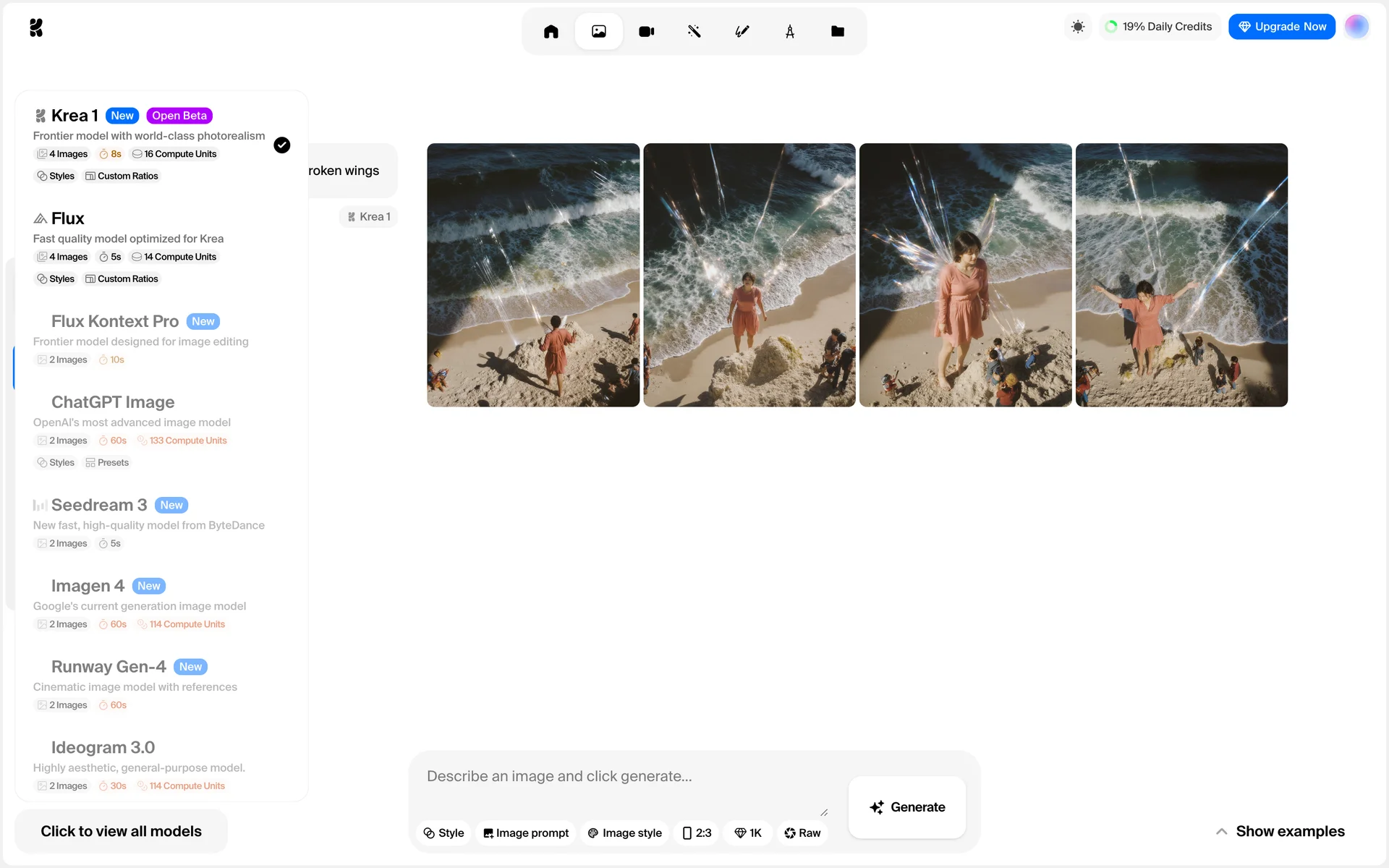This screenshot has width=1389, height=868.
Task: Toggle the light/dark theme sun icon
Action: tap(1077, 27)
